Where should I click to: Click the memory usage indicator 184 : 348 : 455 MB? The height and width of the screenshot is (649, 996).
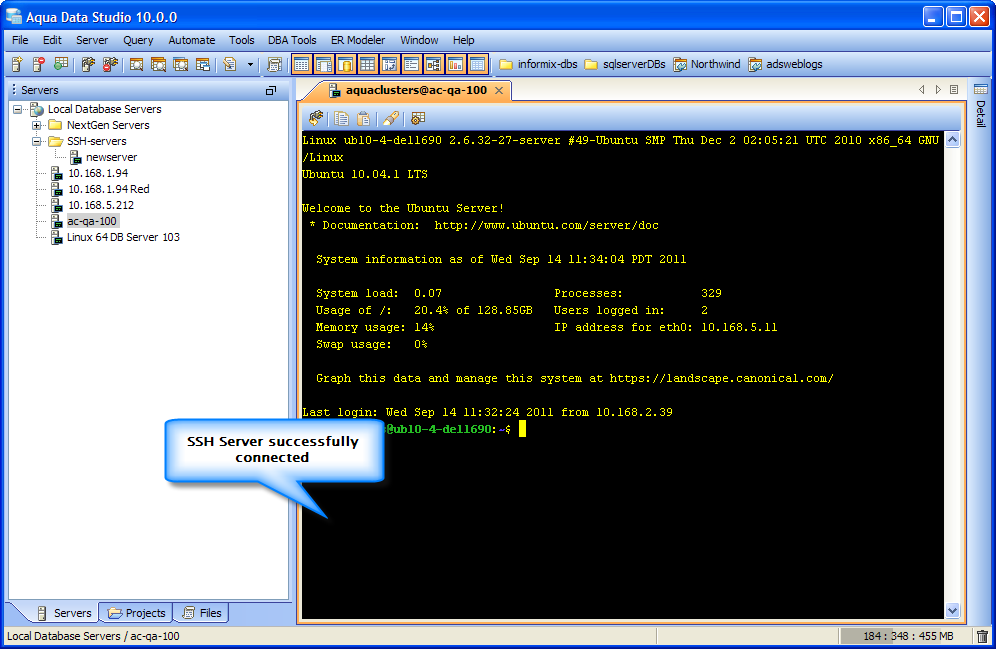[x=906, y=636]
